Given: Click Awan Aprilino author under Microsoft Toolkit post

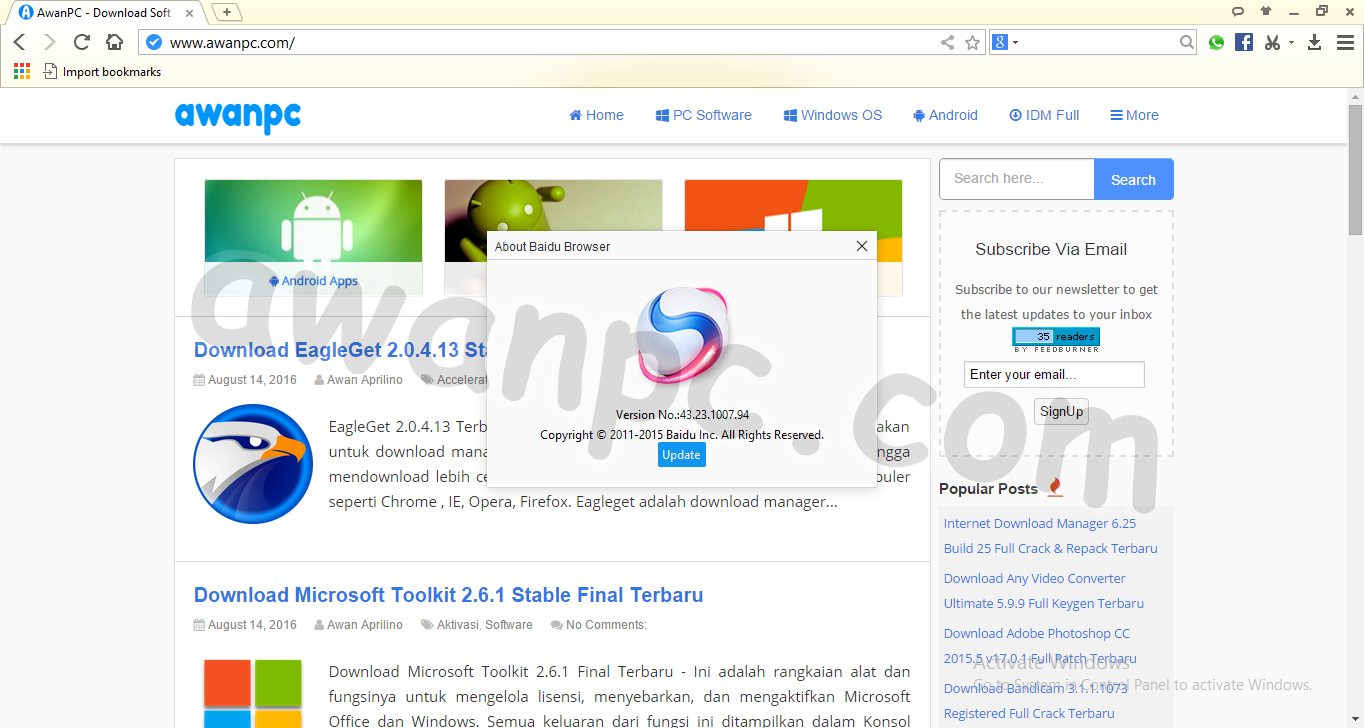Looking at the screenshot, I should pos(364,625).
